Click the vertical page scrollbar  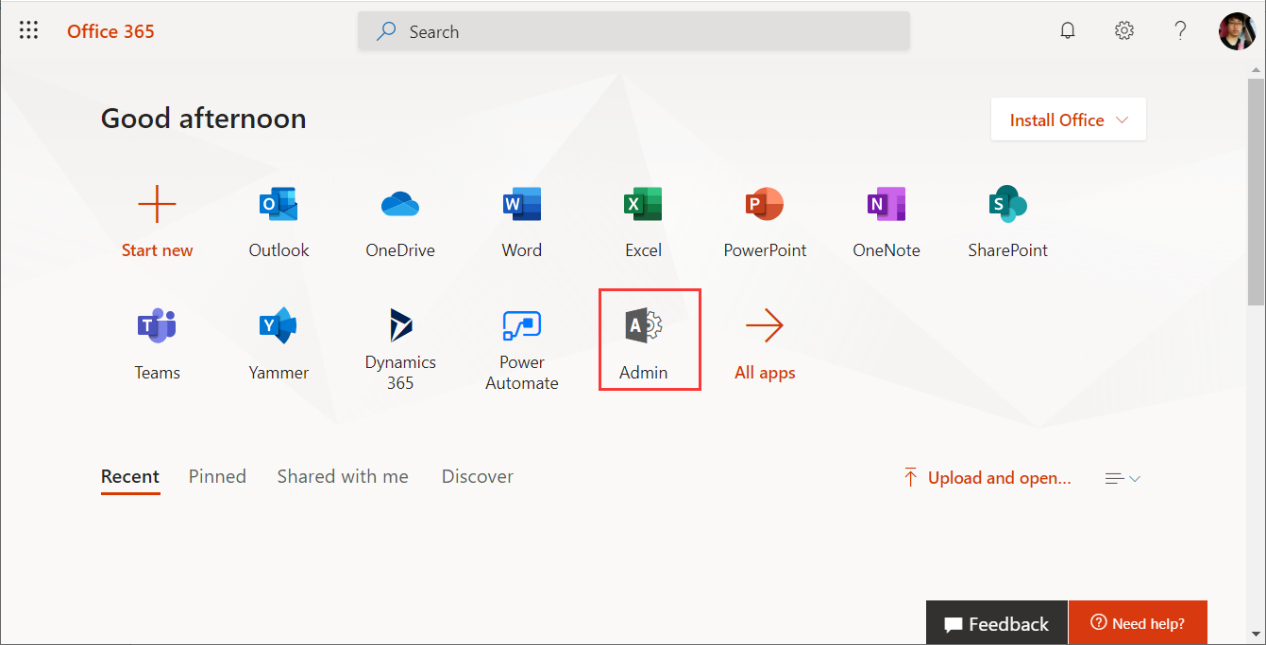tap(1256, 190)
